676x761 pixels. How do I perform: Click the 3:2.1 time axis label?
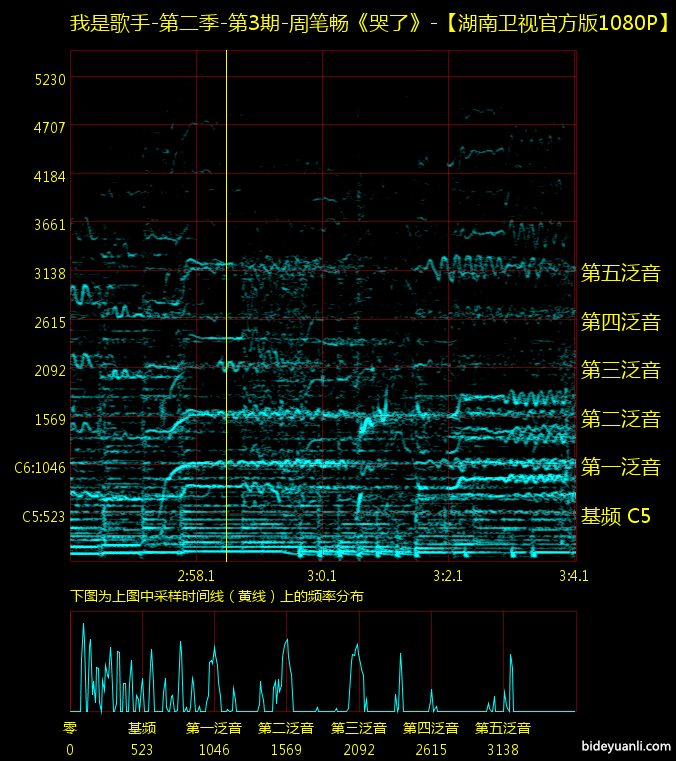pyautogui.click(x=448, y=575)
